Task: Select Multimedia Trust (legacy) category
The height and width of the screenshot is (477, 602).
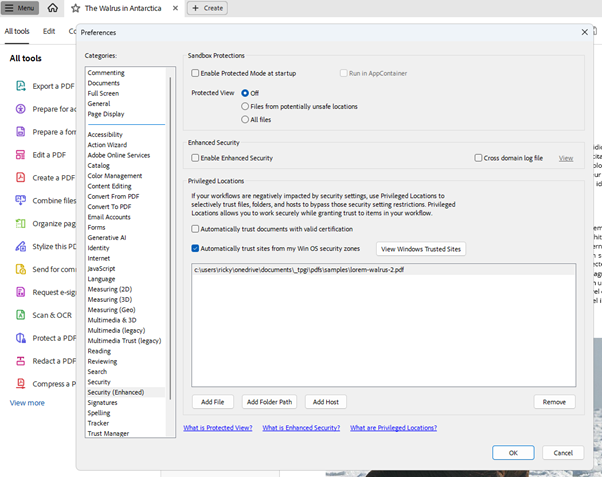Action: coord(124,341)
